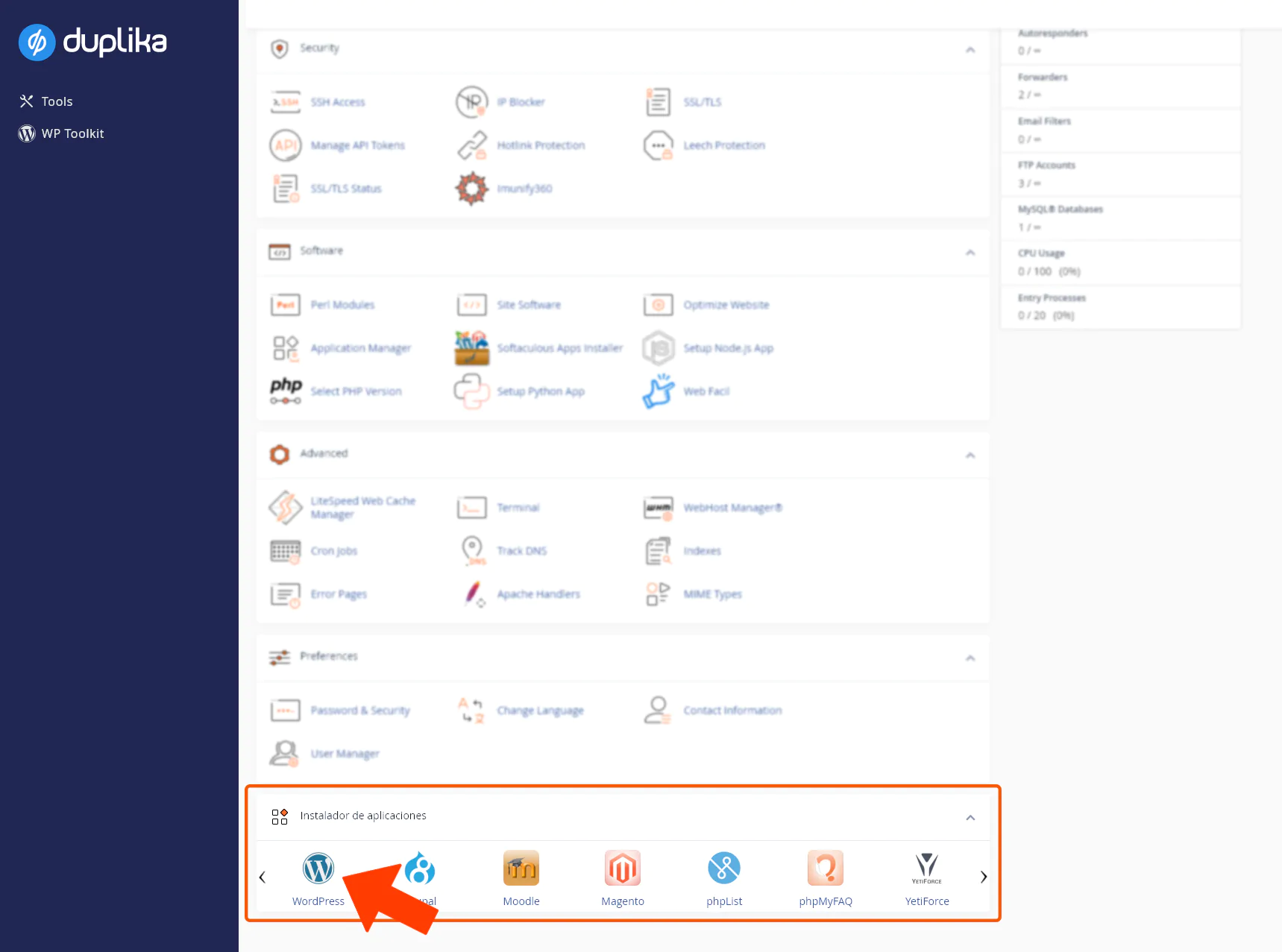This screenshot has width=1282, height=952.
Task: Open the Imunify360 security tool
Action: click(524, 188)
